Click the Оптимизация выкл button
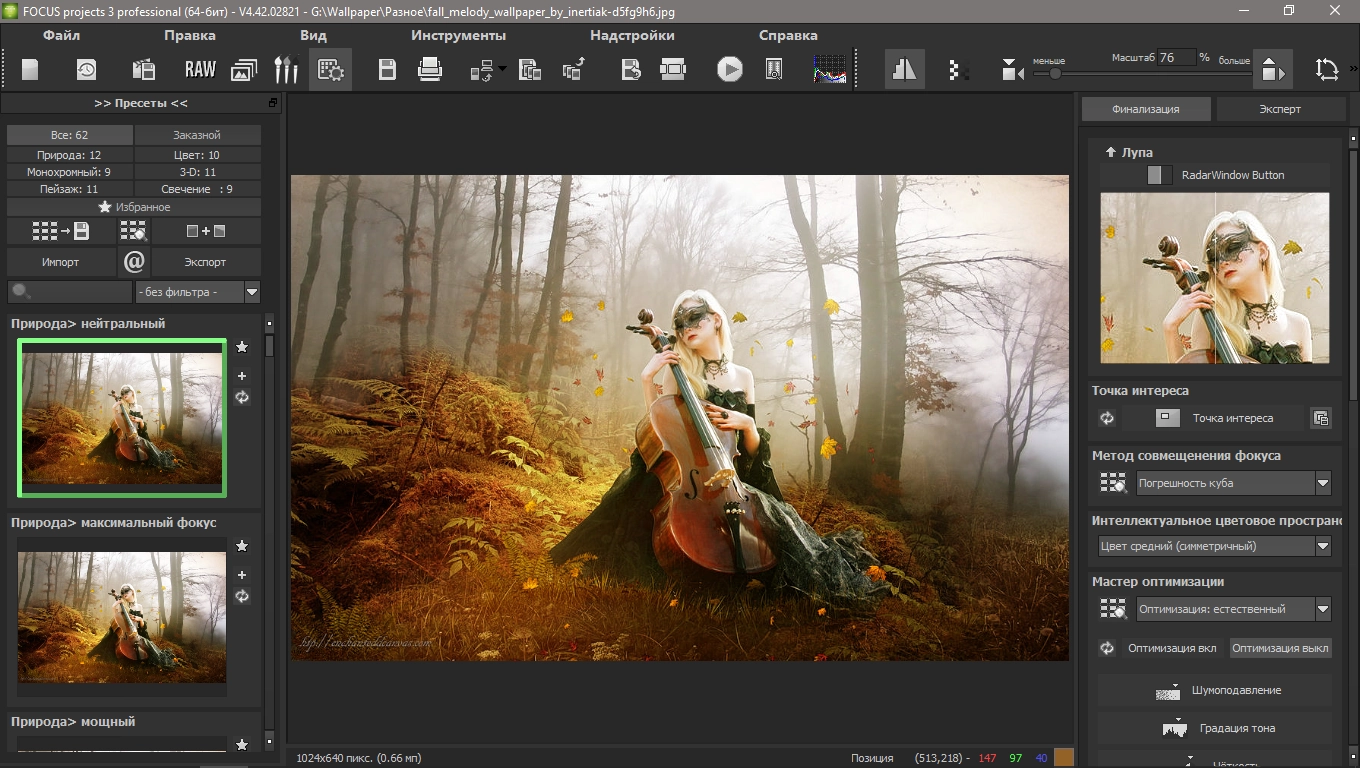Screen dimensions: 1360x768 point(1280,648)
